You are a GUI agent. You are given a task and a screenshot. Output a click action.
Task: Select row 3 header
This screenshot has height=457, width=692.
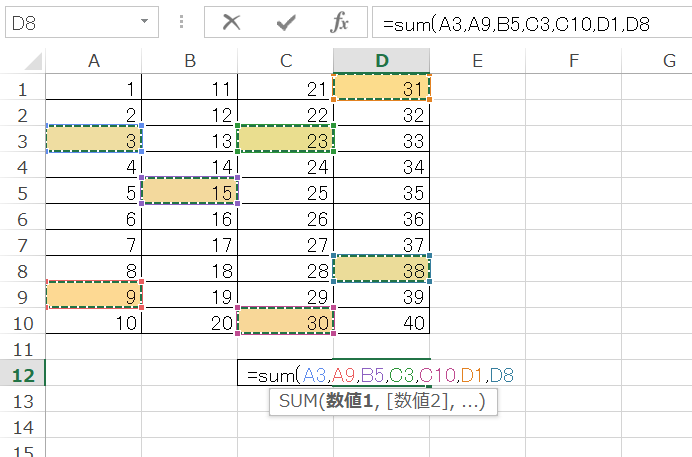[23, 139]
